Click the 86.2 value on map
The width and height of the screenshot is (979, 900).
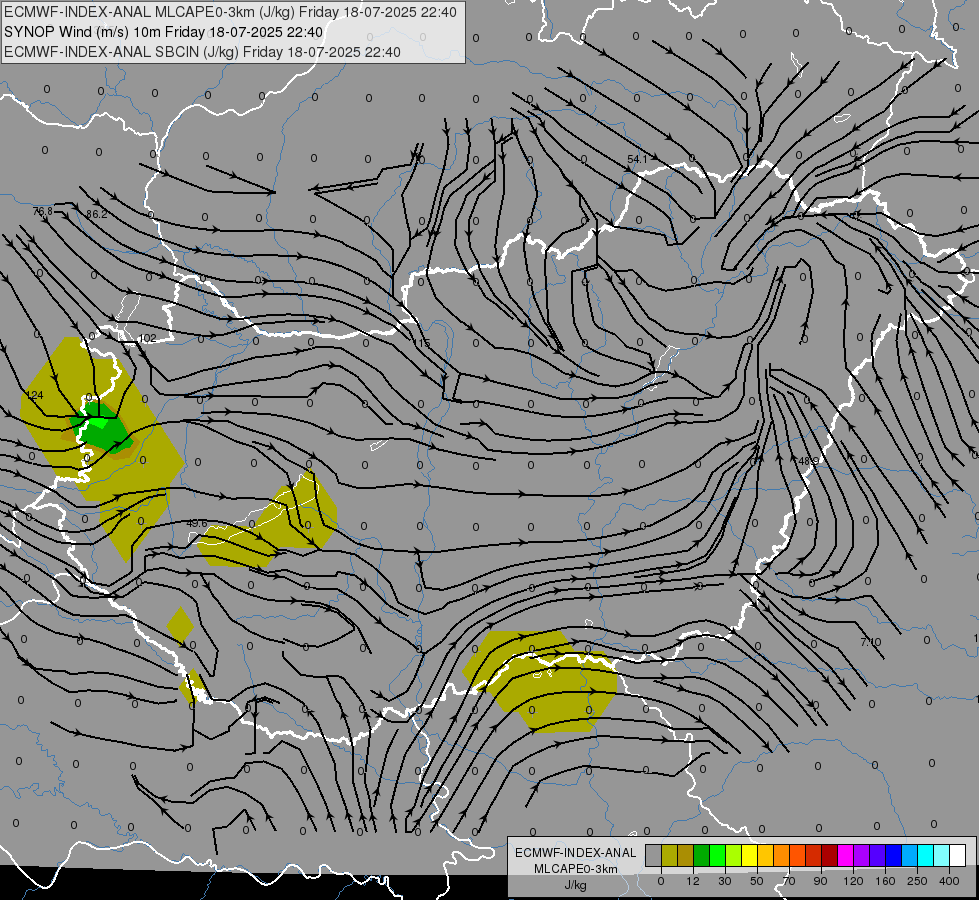97,214
